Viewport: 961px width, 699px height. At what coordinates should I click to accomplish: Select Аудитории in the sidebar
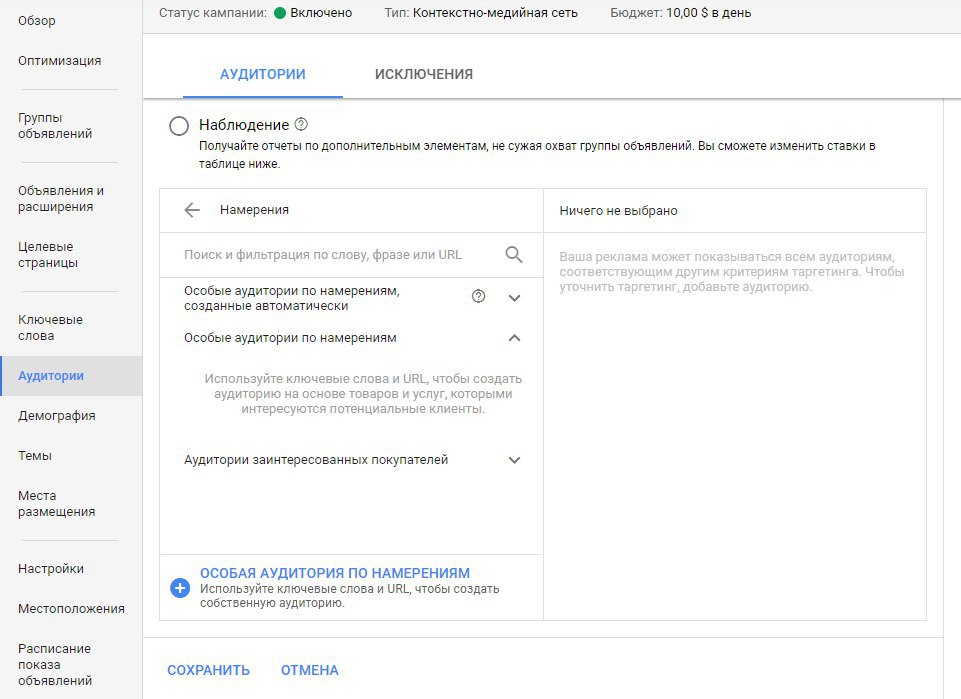pyautogui.click(x=71, y=376)
